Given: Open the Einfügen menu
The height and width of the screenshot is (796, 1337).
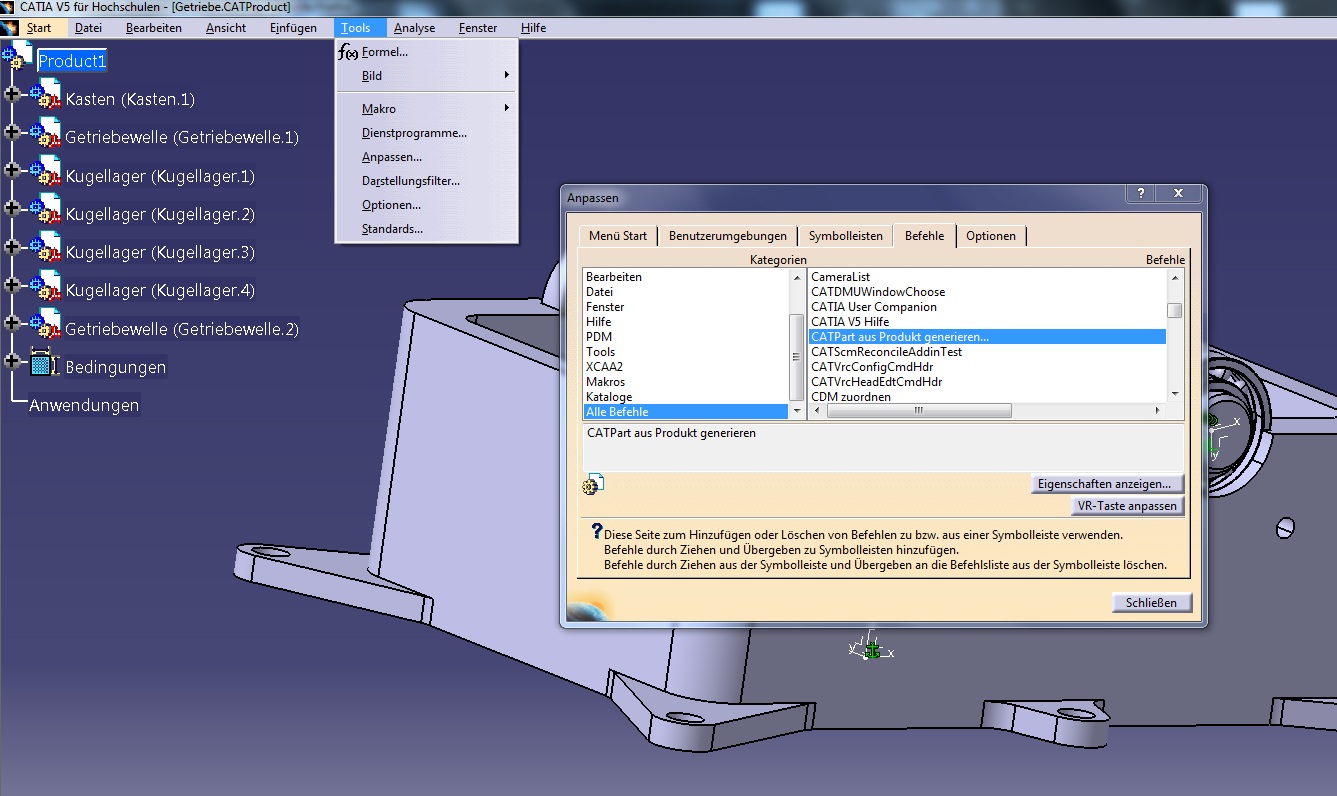Looking at the screenshot, I should coord(293,28).
